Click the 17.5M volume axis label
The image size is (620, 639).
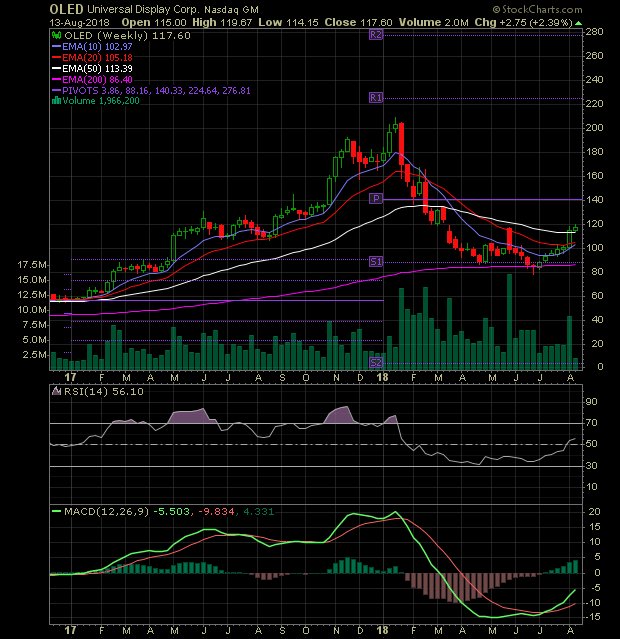click(x=32, y=265)
